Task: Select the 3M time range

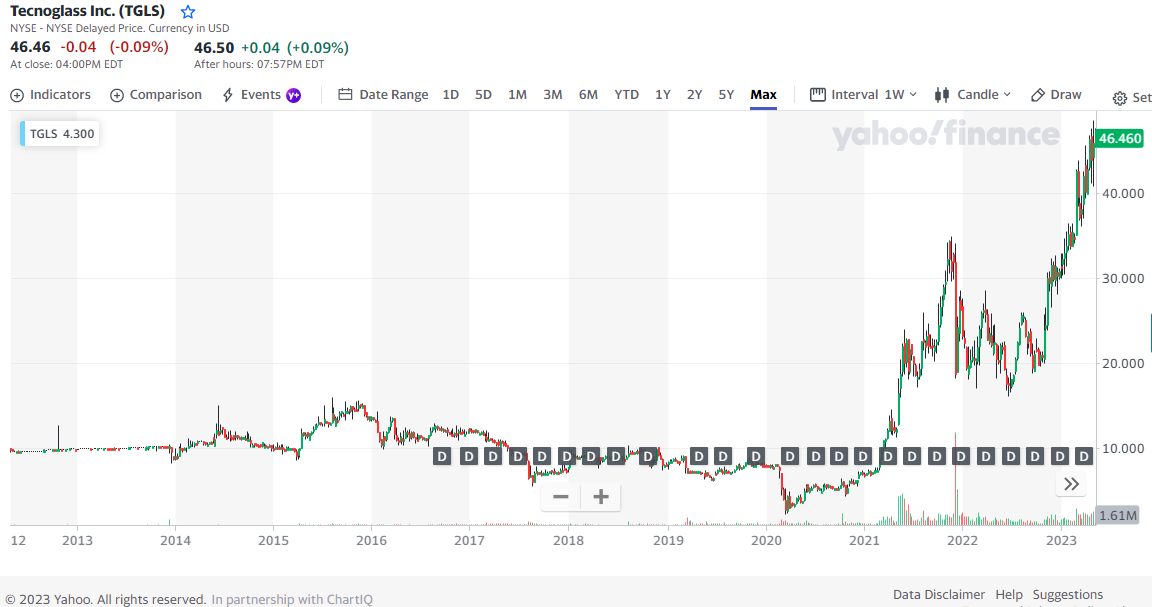Action: point(552,95)
